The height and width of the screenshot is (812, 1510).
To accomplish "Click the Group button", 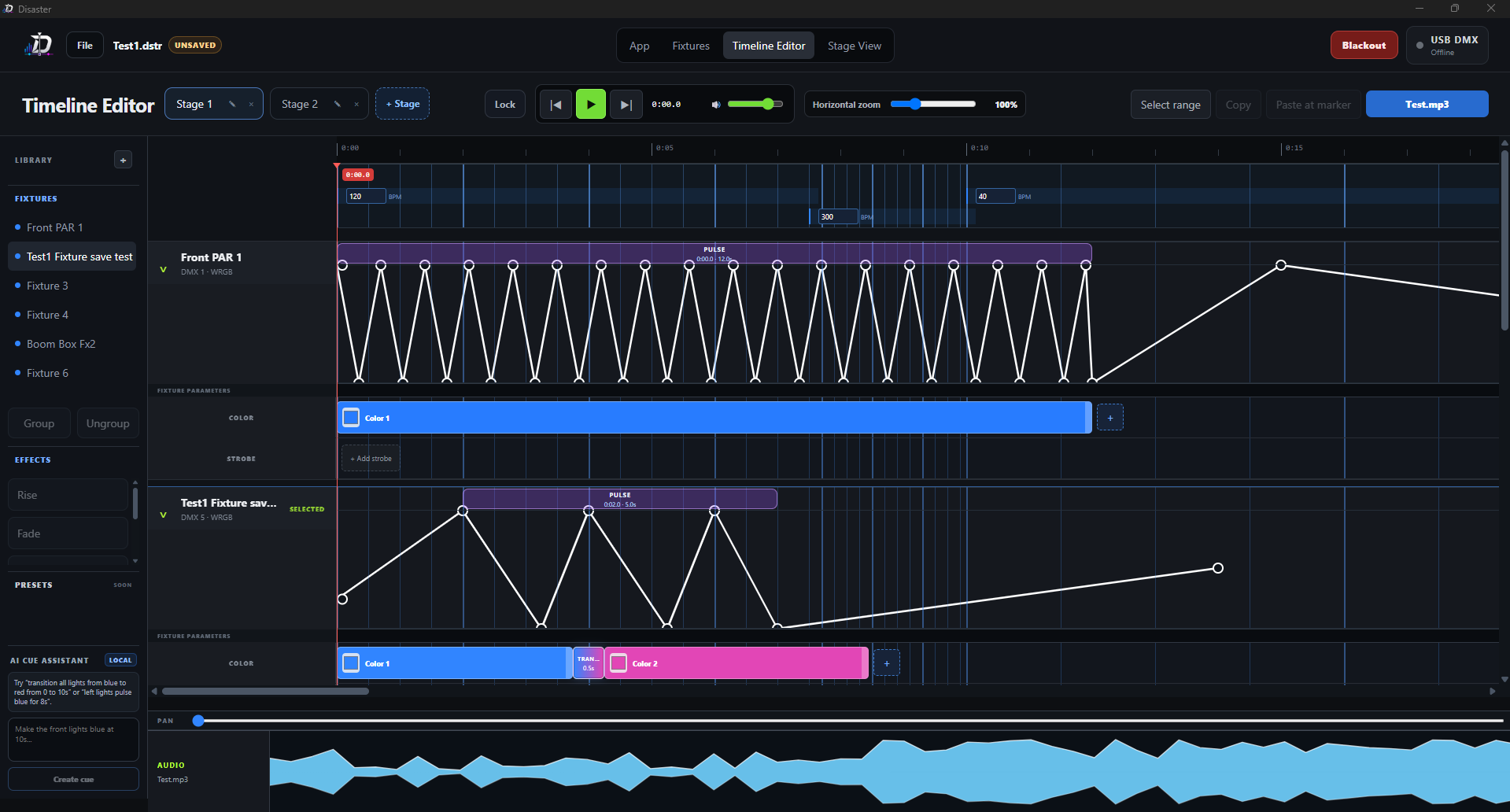I will [x=39, y=423].
